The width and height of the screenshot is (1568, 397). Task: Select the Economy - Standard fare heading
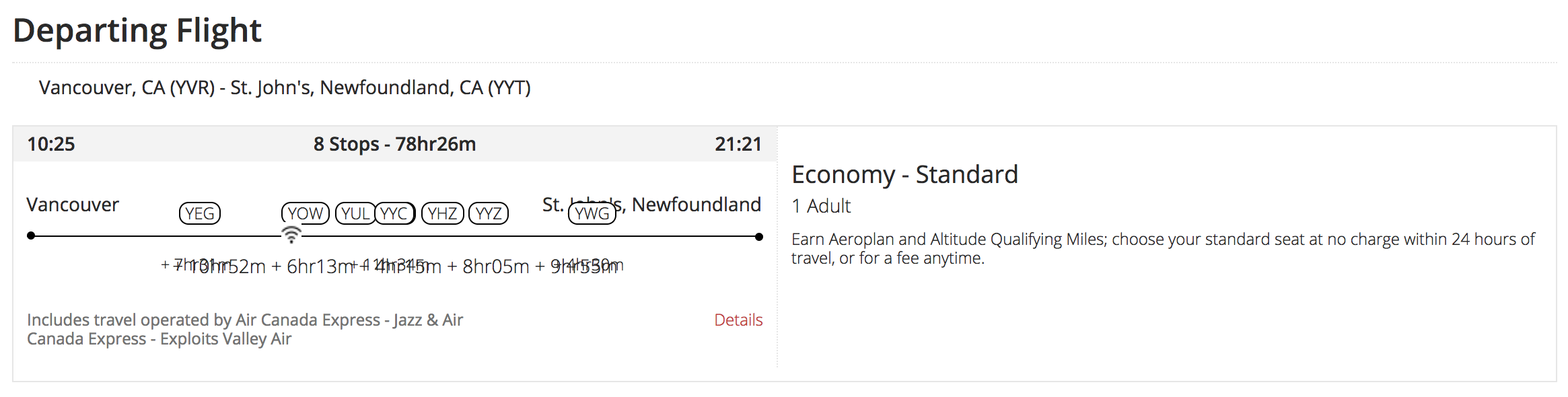point(904,174)
